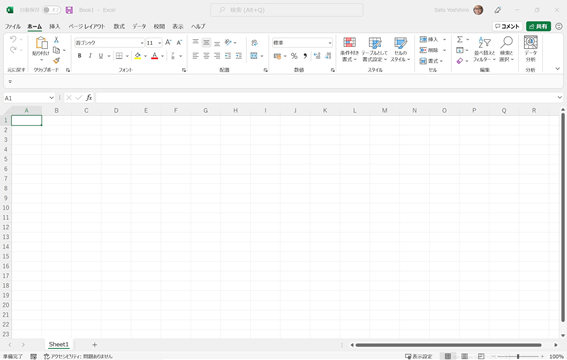Click the Merge and Center icon
Image resolution: width=567 pixels, height=360 pixels.
(254, 56)
